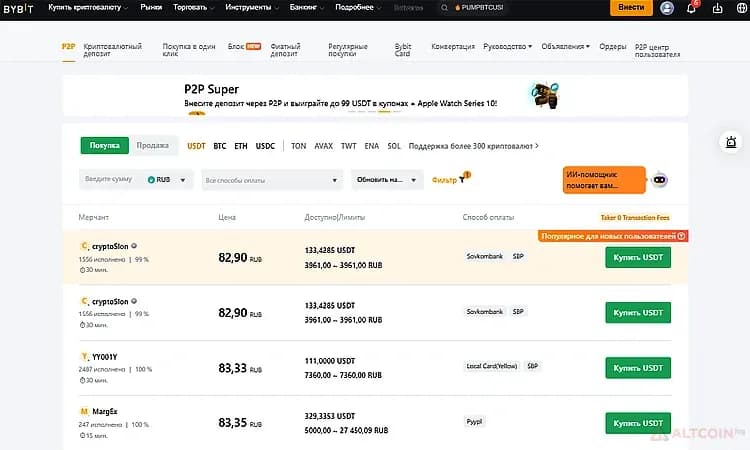The image size is (750, 450).
Task: Open the YY001Y merchant name
Action: pyautogui.click(x=105, y=357)
